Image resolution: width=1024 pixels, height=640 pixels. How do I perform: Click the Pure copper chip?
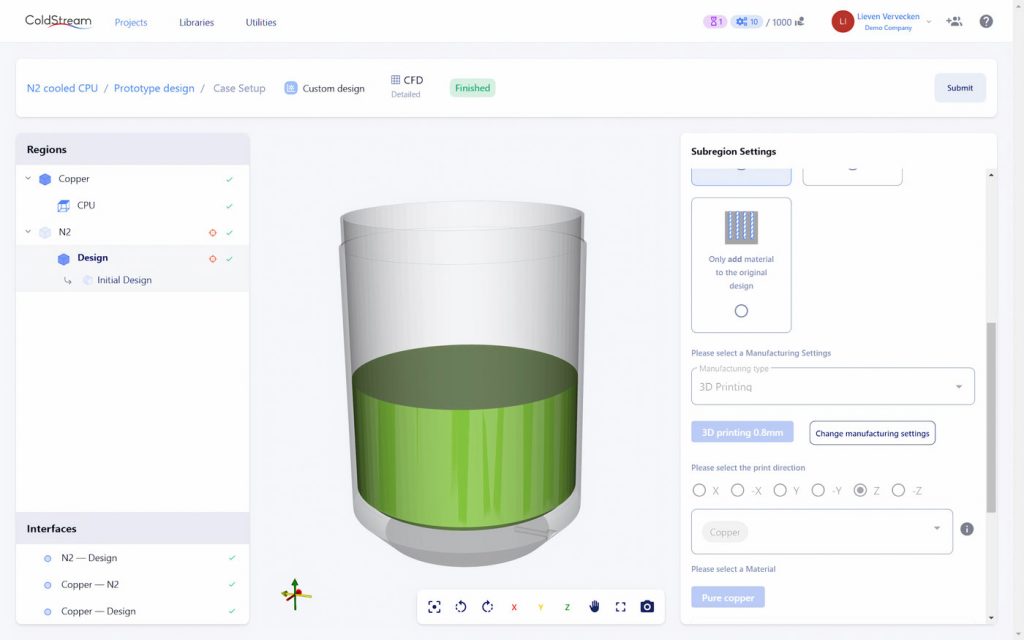(728, 597)
